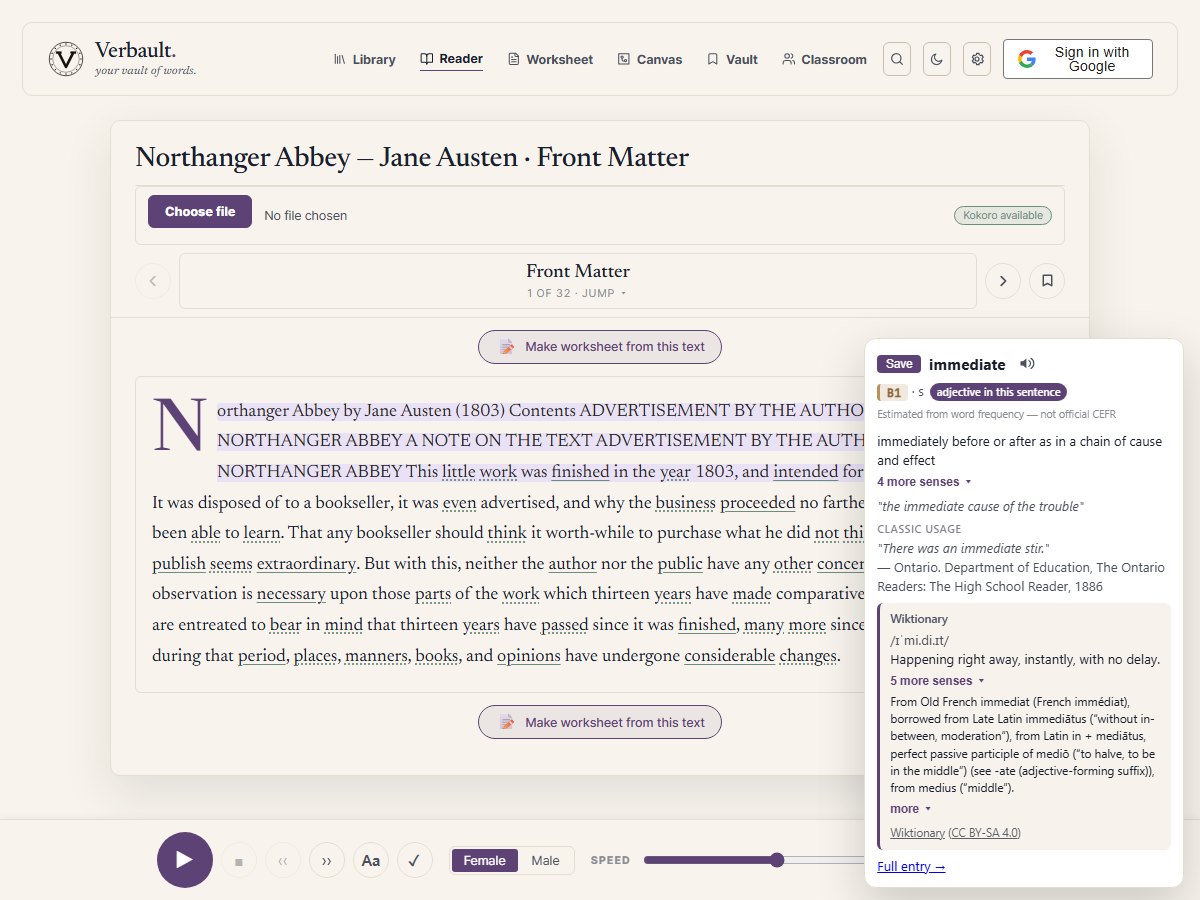
Task: Open the Wiktionary source link
Action: tap(917, 833)
